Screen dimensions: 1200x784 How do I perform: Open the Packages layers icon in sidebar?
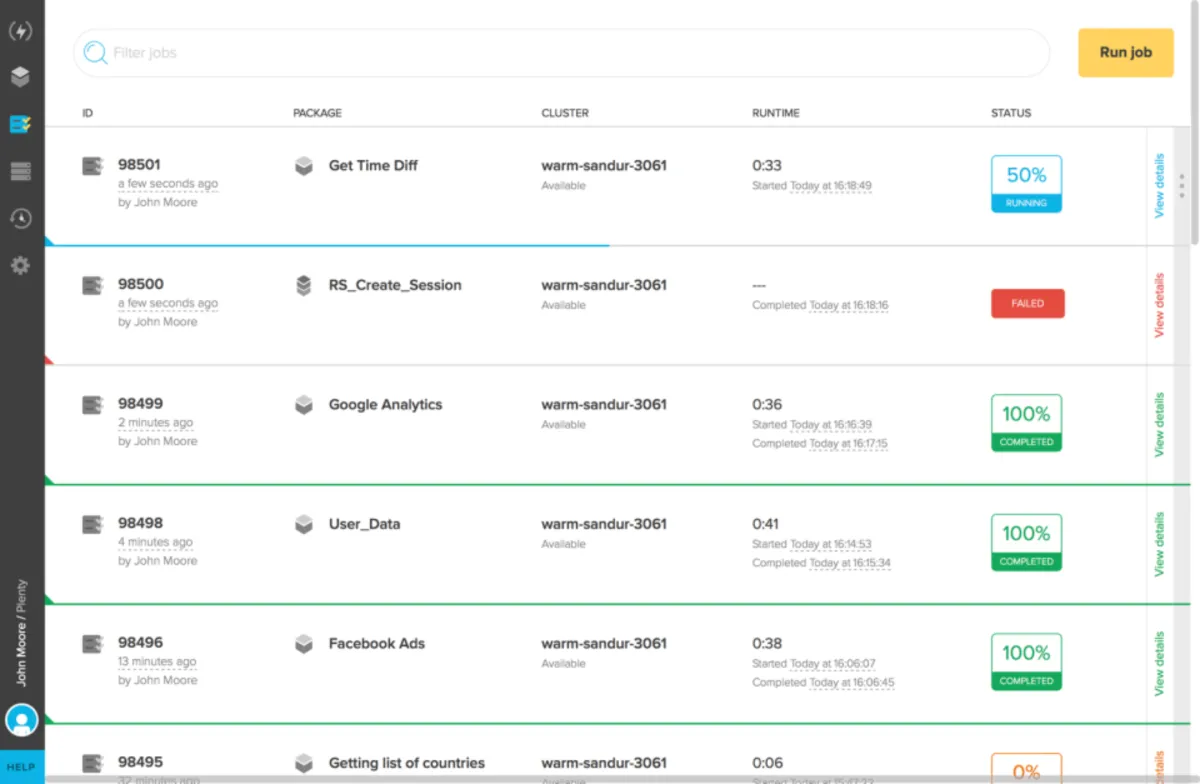(21, 77)
